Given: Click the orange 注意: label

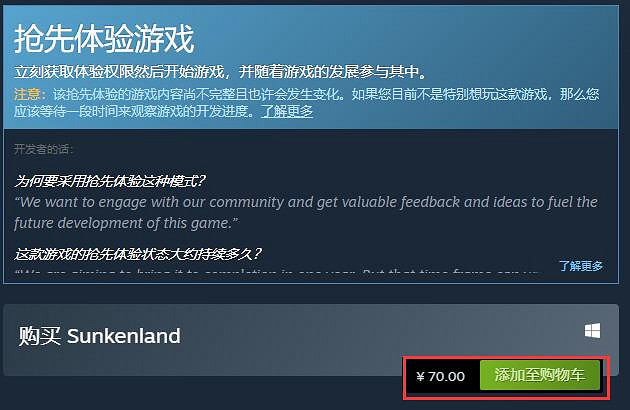Looking at the screenshot, I should tap(30, 94).
